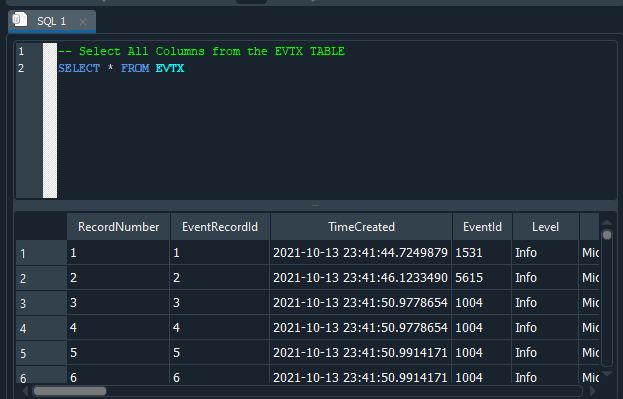
Task: Click Level Info cell in row 4
Action: 545,328
